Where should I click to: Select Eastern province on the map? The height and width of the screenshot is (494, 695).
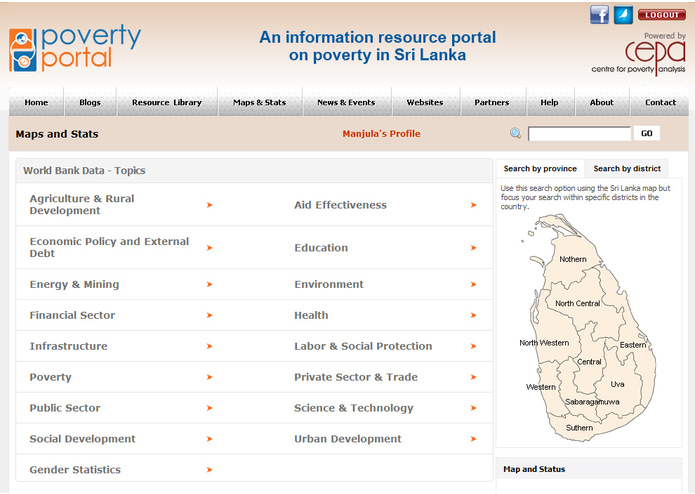[x=633, y=345]
